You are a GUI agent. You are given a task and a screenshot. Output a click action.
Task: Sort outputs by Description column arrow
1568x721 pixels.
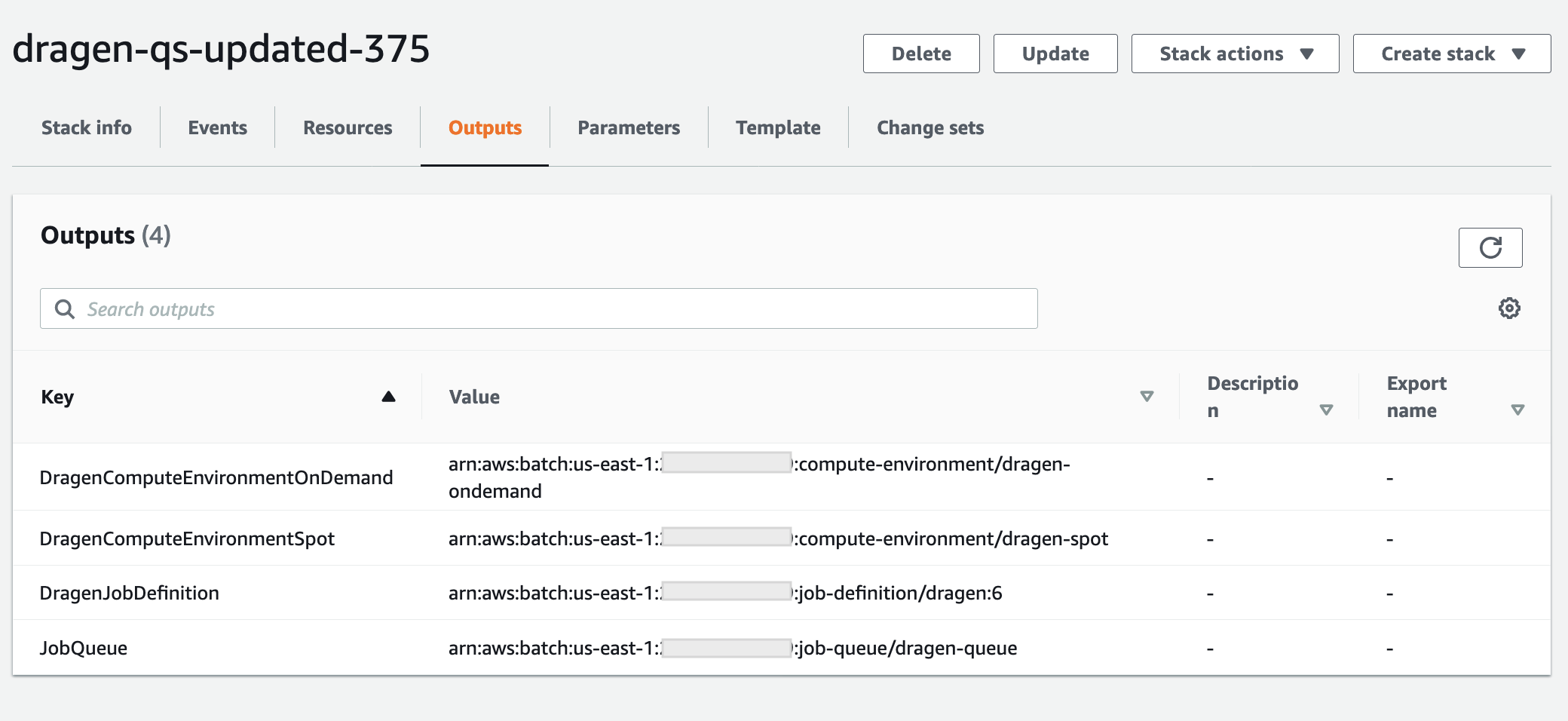point(1326,410)
